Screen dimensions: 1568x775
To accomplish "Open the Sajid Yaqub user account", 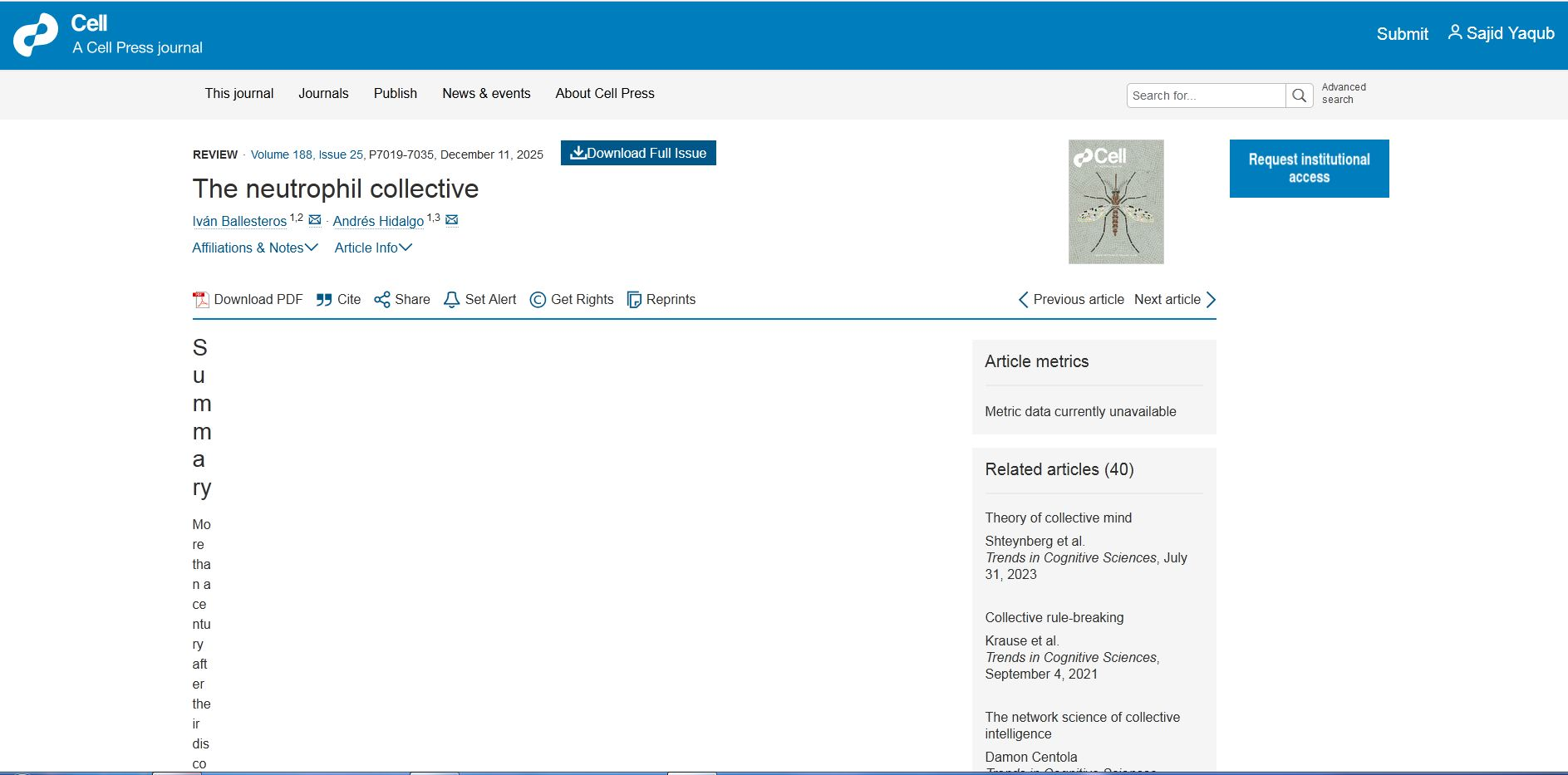I will (1501, 33).
